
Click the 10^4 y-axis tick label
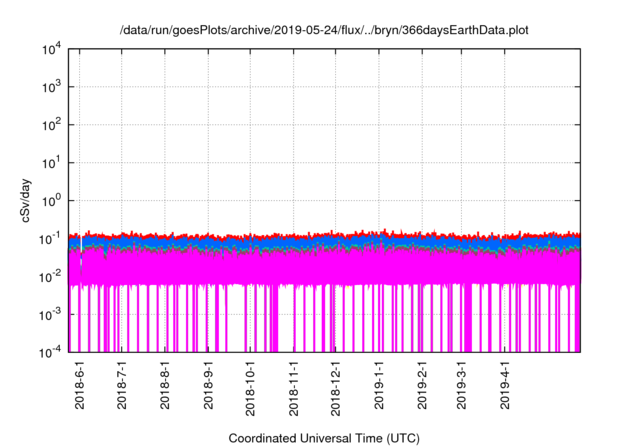(x=51, y=50)
